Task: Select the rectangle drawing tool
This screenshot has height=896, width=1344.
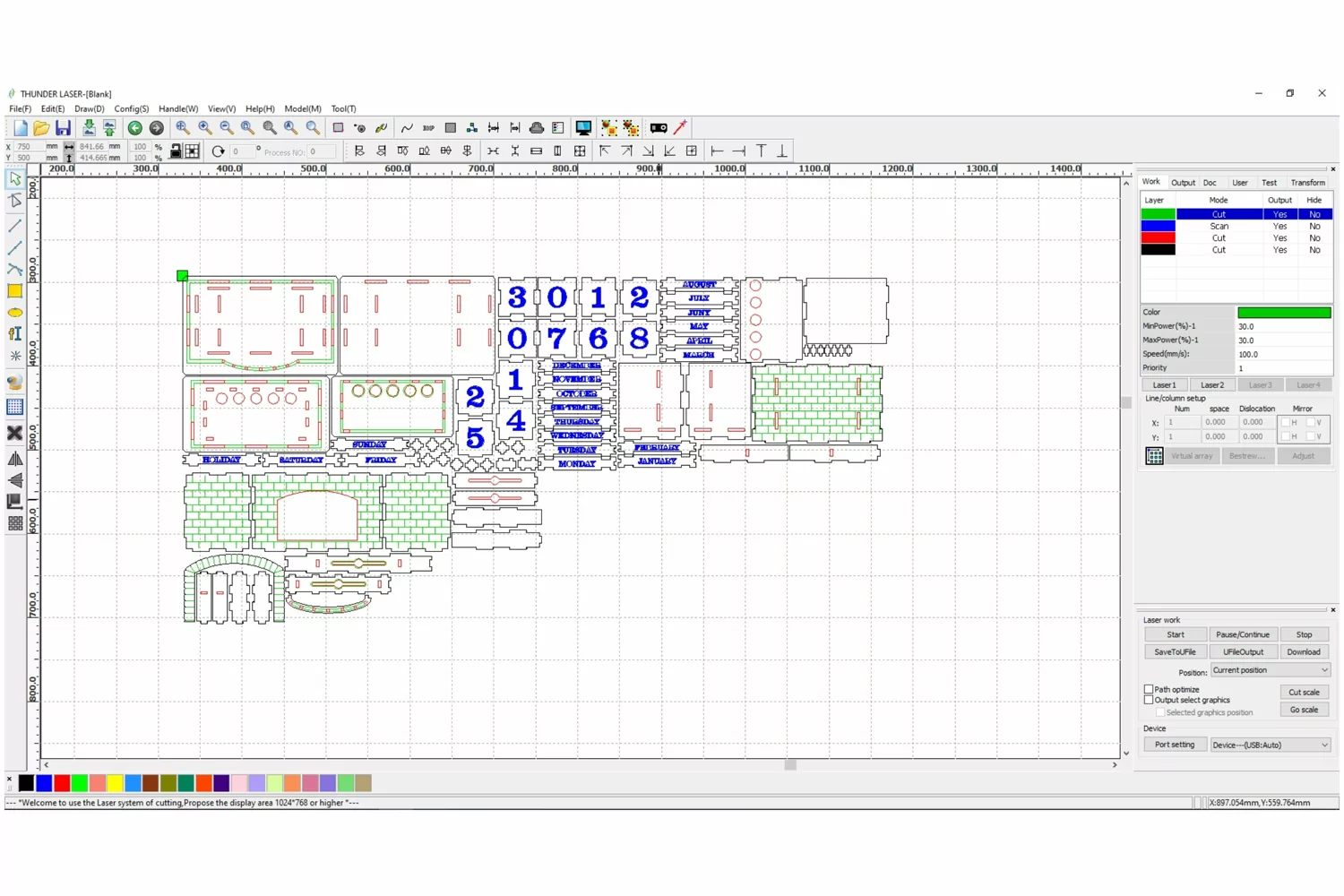Action: click(x=15, y=291)
